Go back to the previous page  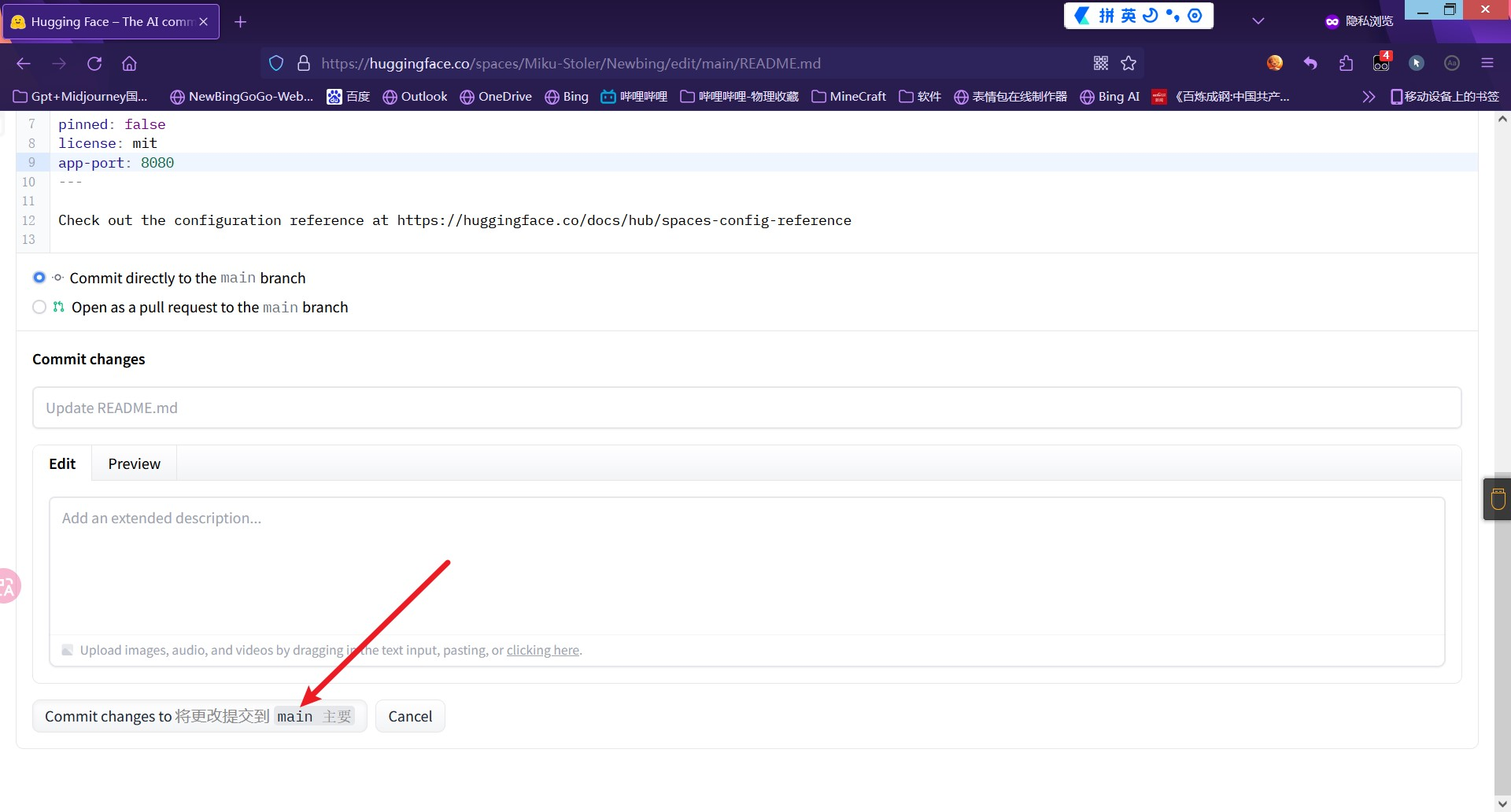(24, 64)
